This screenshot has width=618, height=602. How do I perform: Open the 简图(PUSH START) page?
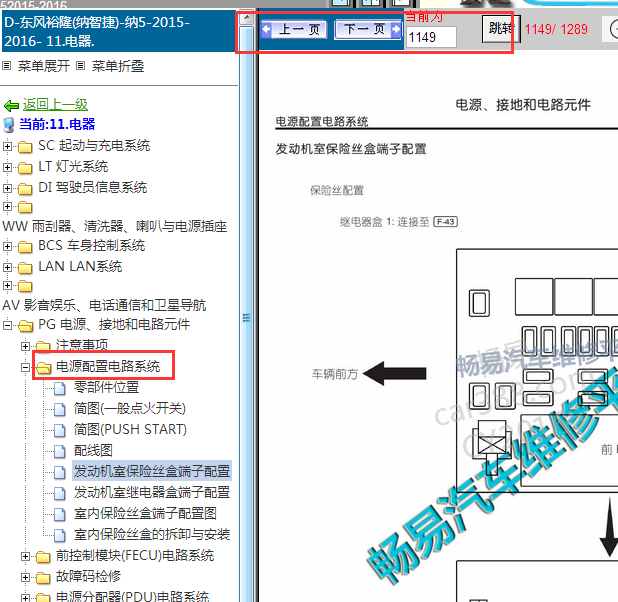130,429
